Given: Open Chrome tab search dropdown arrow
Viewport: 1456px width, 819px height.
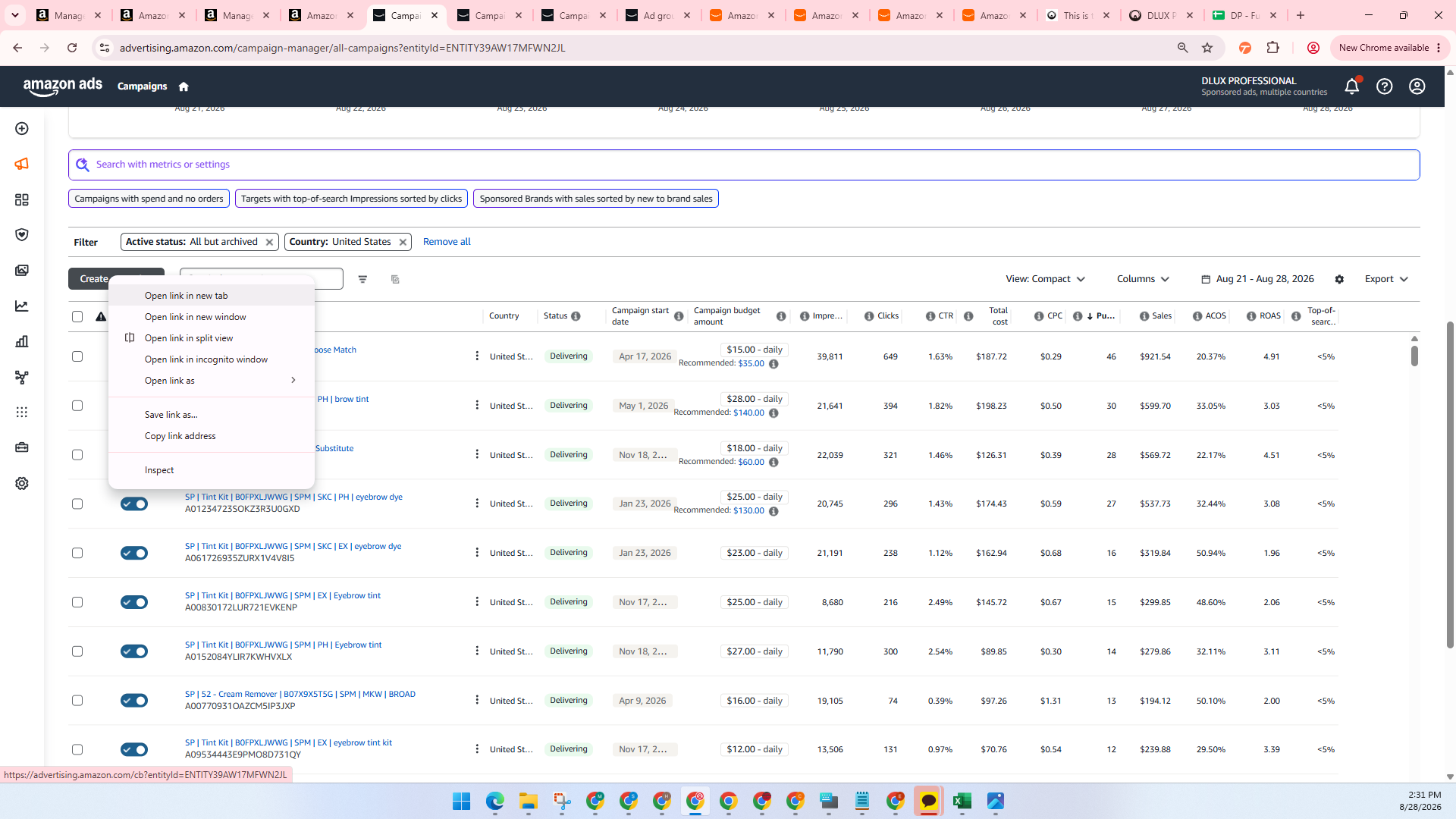Looking at the screenshot, I should (14, 15).
